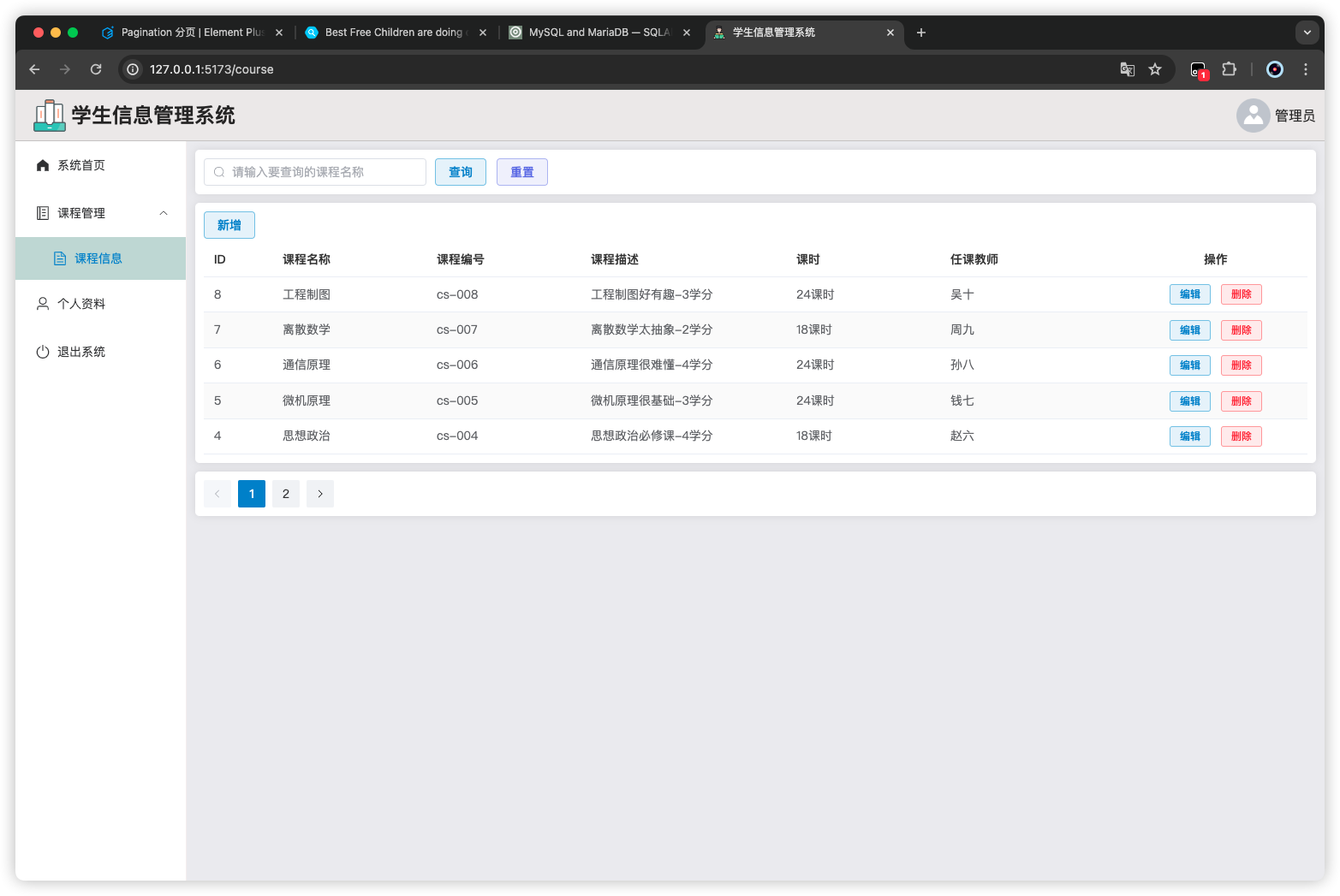This screenshot has width=1340, height=896.
Task: Click the 思想政治必修课-4学分 description cell
Action: pos(652,436)
